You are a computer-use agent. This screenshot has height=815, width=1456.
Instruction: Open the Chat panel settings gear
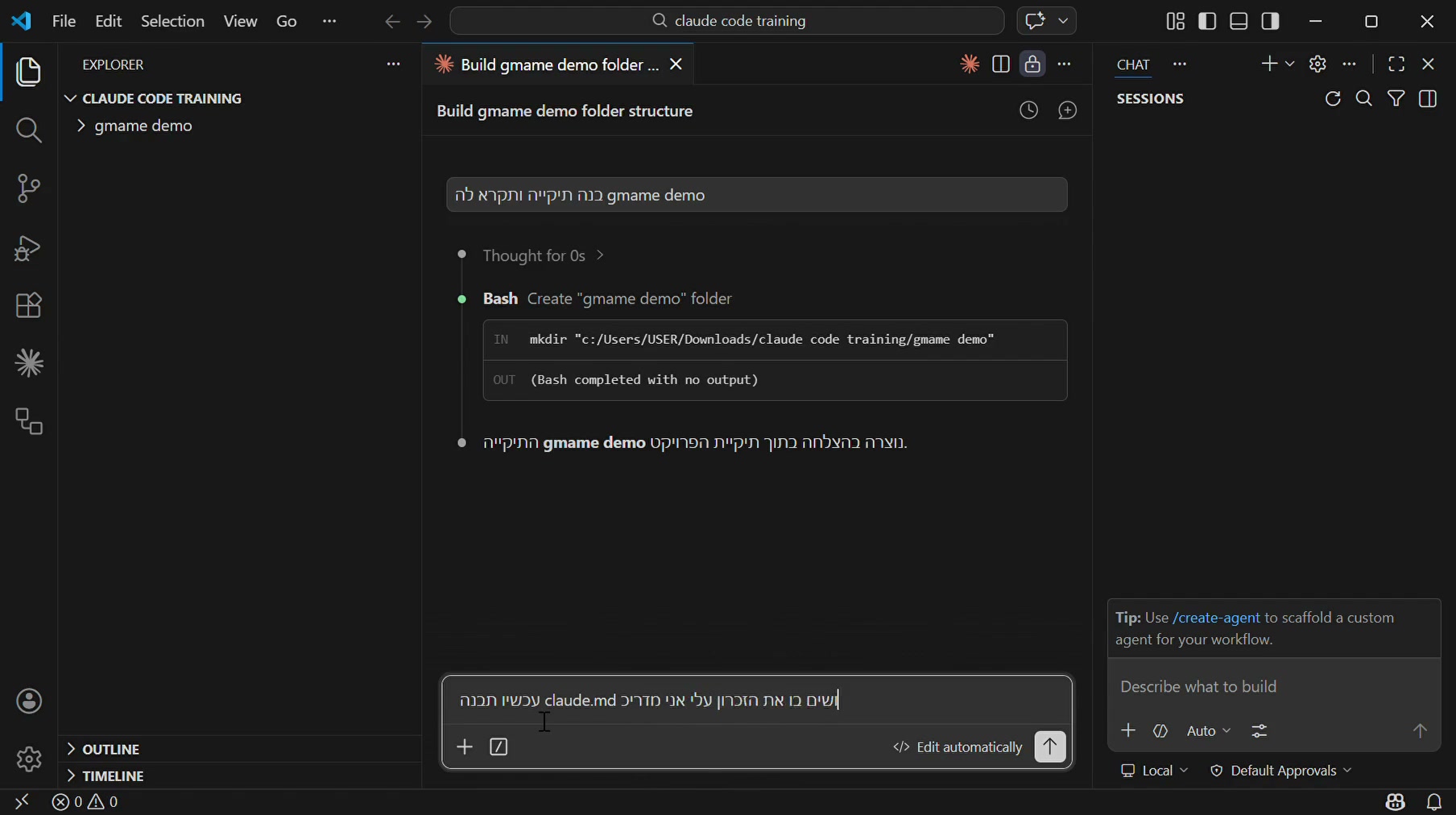pyautogui.click(x=1317, y=64)
